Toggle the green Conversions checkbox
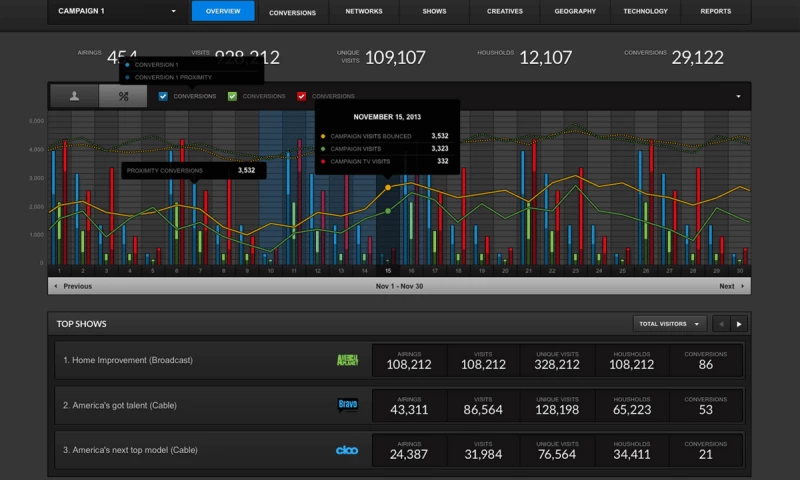This screenshot has height=480, width=800. tap(232, 96)
